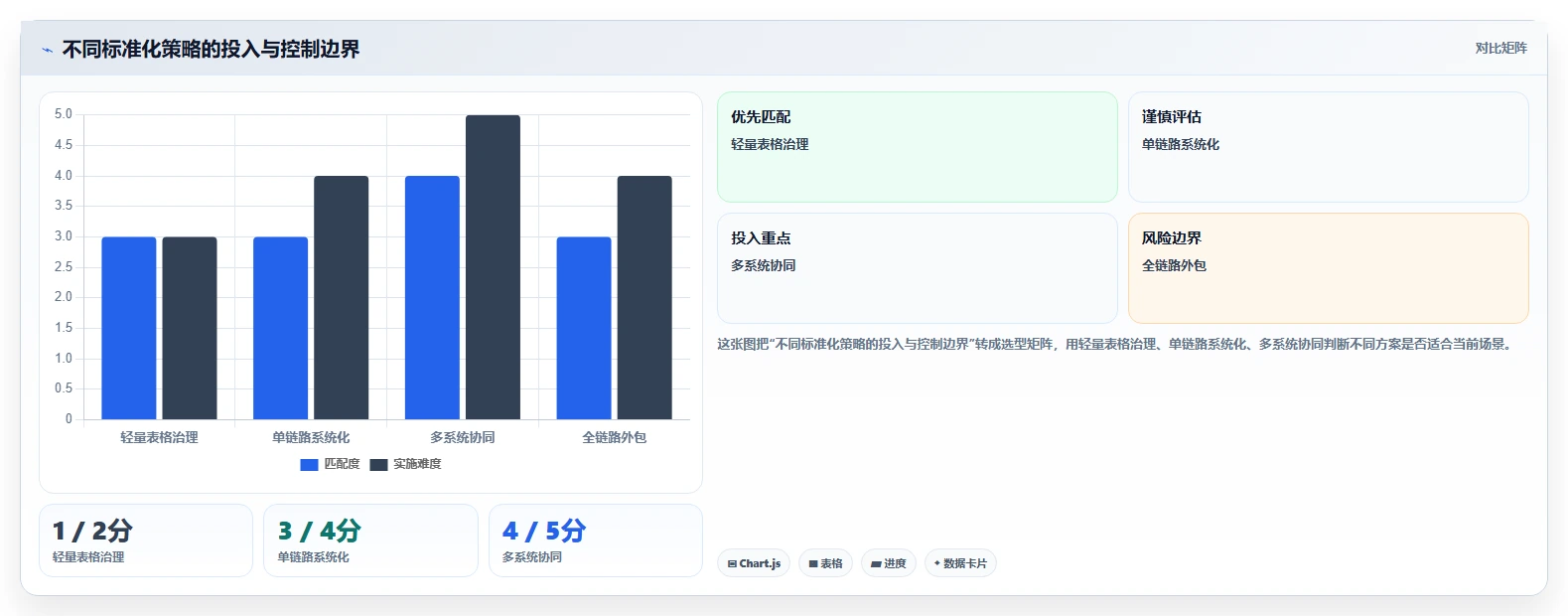Click 轻量表格治理 caption under 1 / 2分
The width and height of the screenshot is (1568, 616).
pyautogui.click(x=88, y=557)
